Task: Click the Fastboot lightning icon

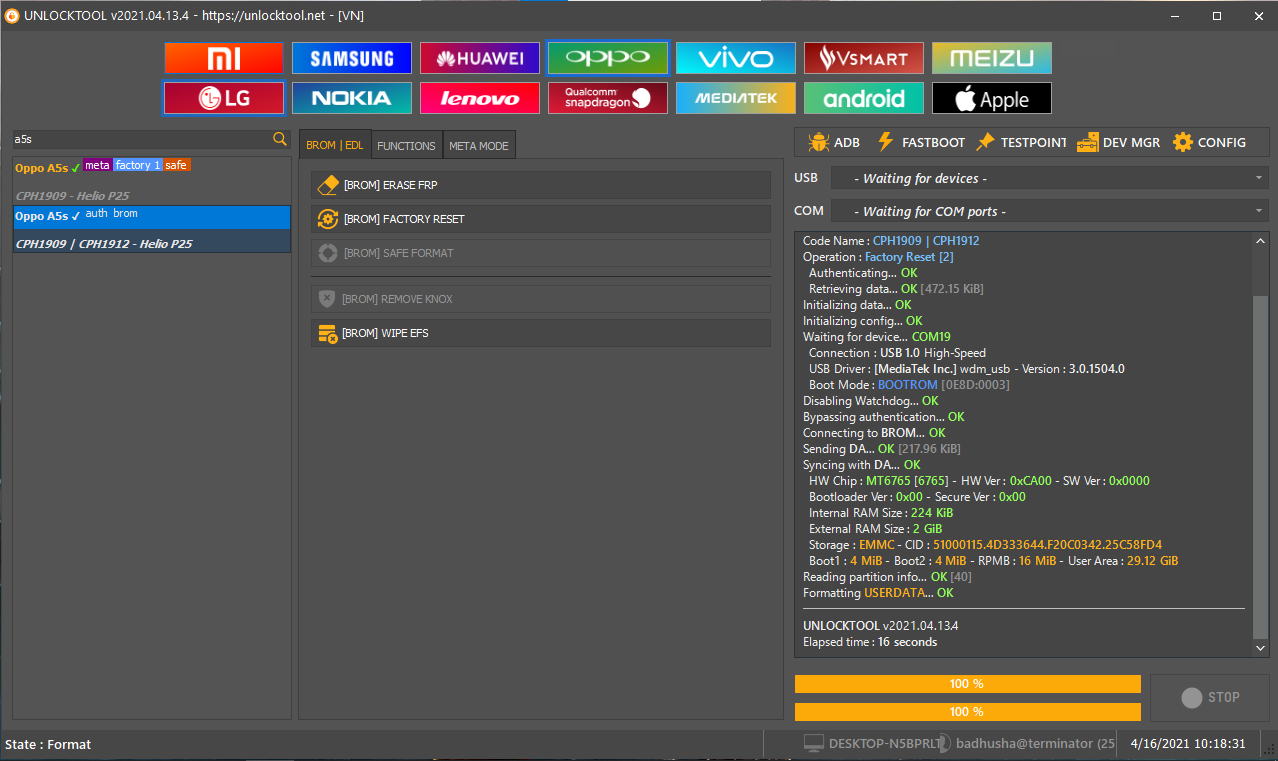Action: point(885,142)
